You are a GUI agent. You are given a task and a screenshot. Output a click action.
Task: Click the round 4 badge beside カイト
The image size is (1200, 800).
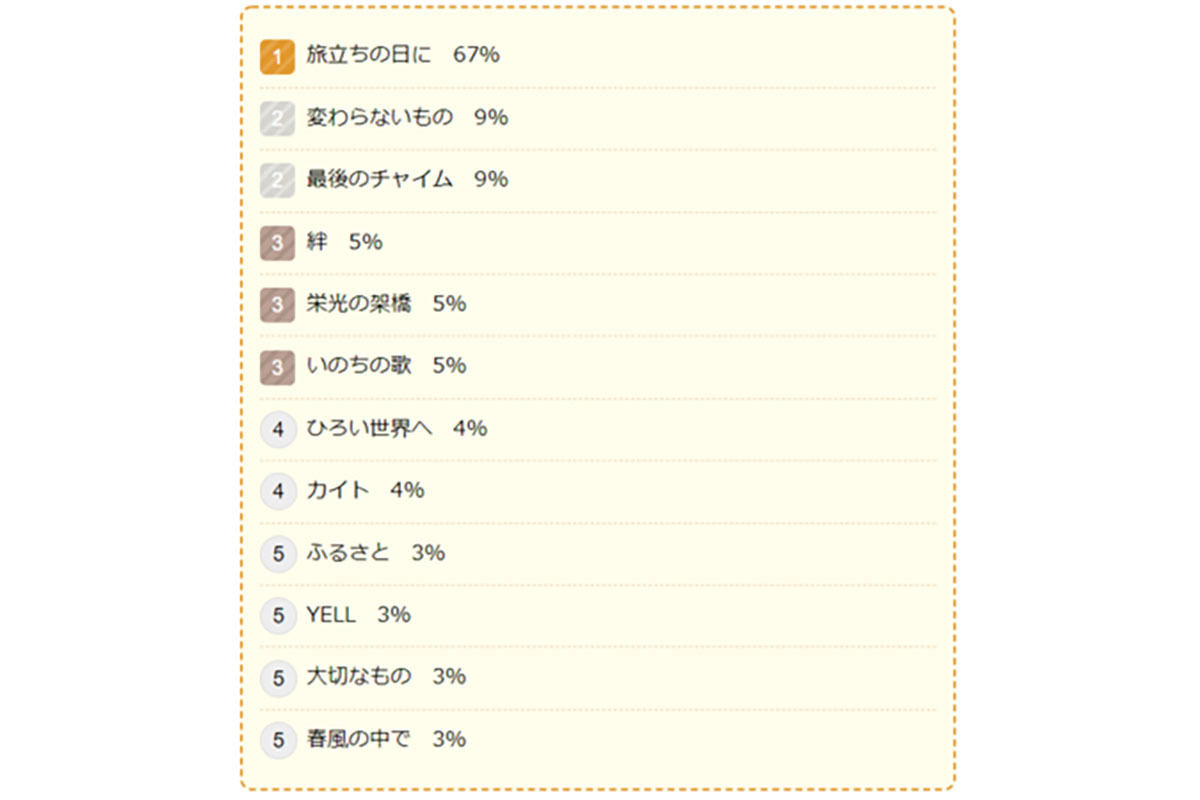click(278, 492)
